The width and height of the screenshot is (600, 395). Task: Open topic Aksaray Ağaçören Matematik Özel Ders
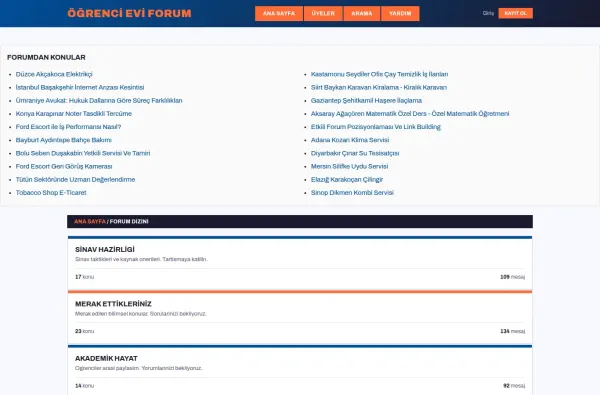point(410,114)
